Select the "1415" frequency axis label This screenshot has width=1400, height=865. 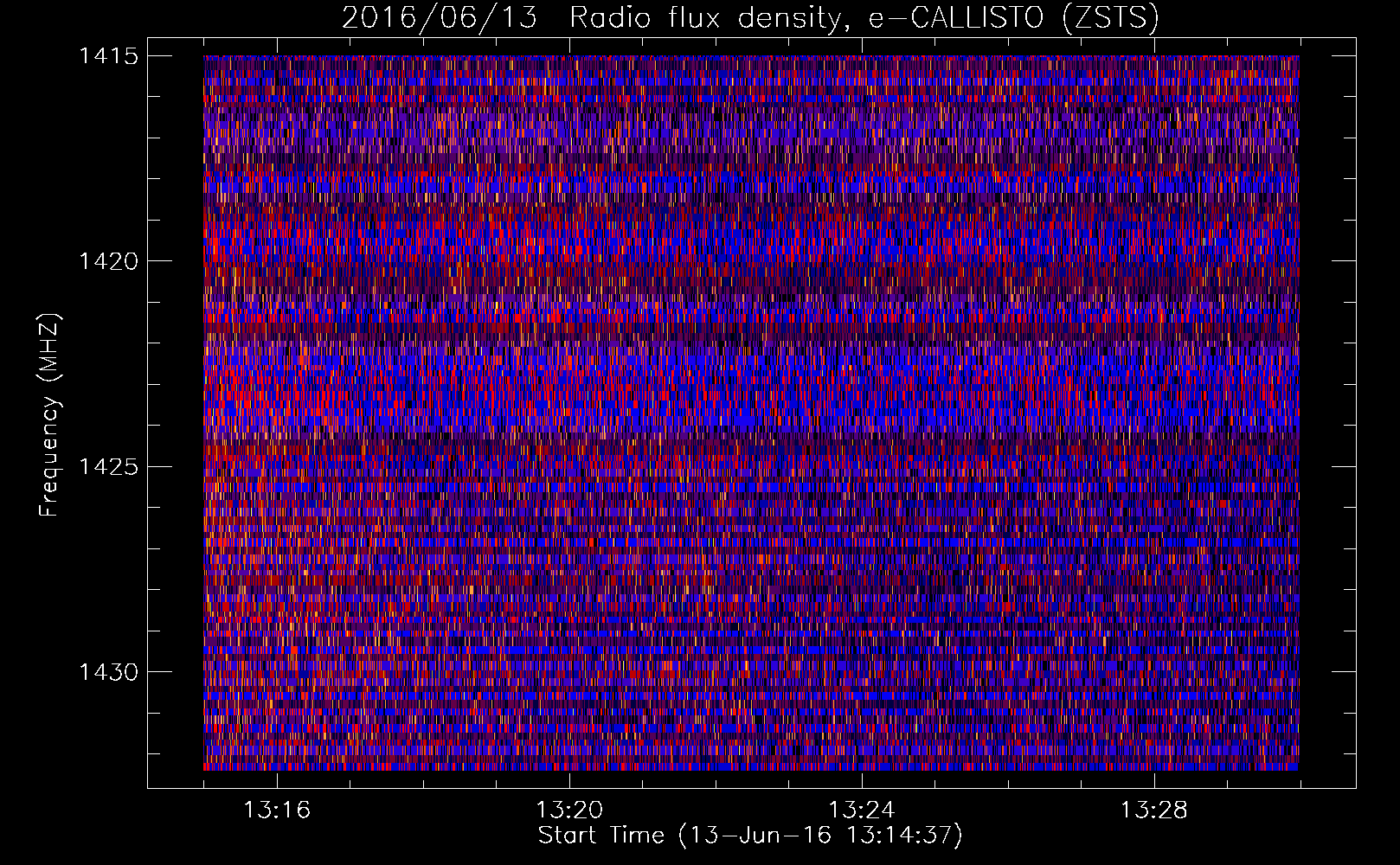tap(109, 55)
